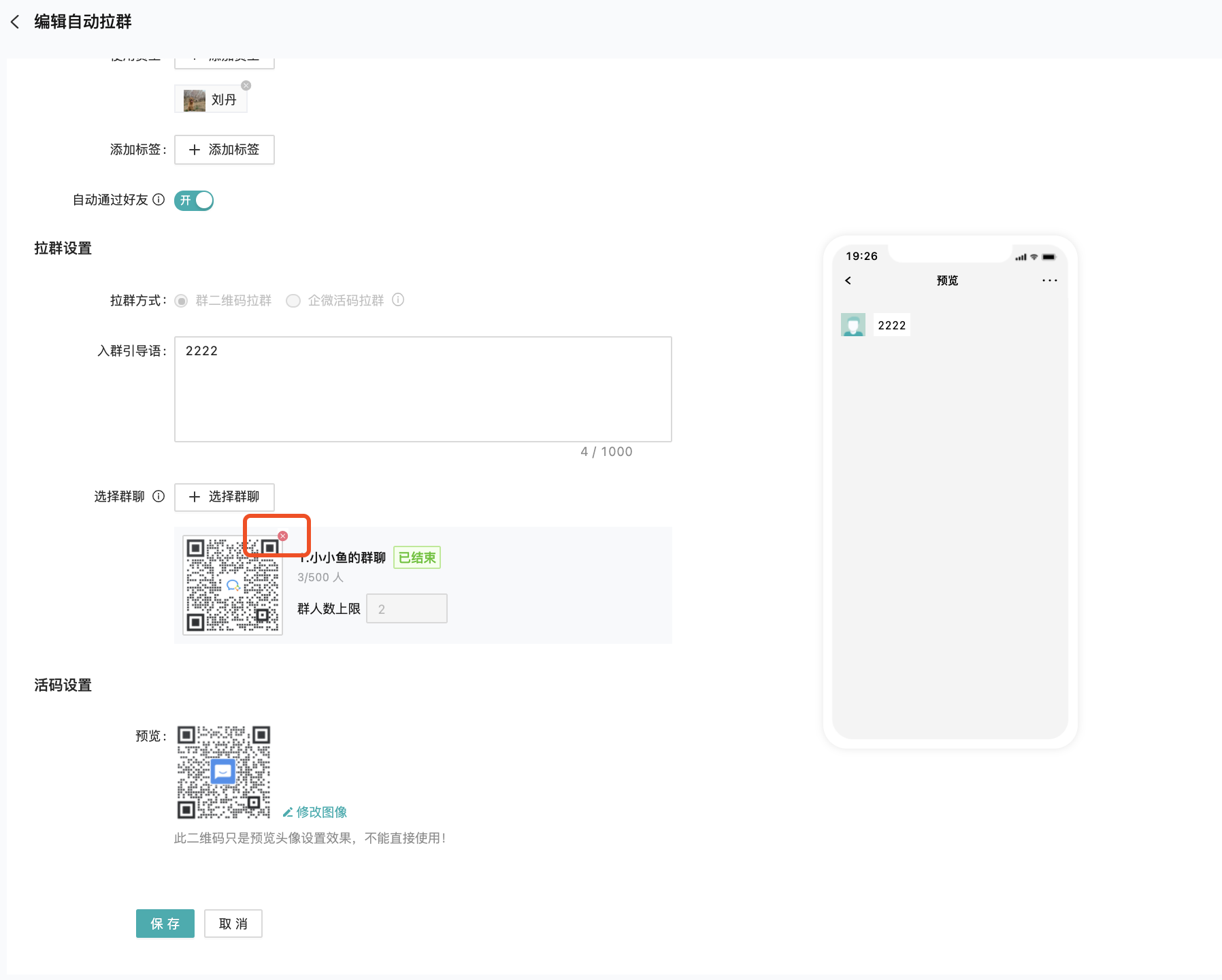Show info icon beside 选择群聊 label
This screenshot has height=980, width=1222.
[x=159, y=496]
